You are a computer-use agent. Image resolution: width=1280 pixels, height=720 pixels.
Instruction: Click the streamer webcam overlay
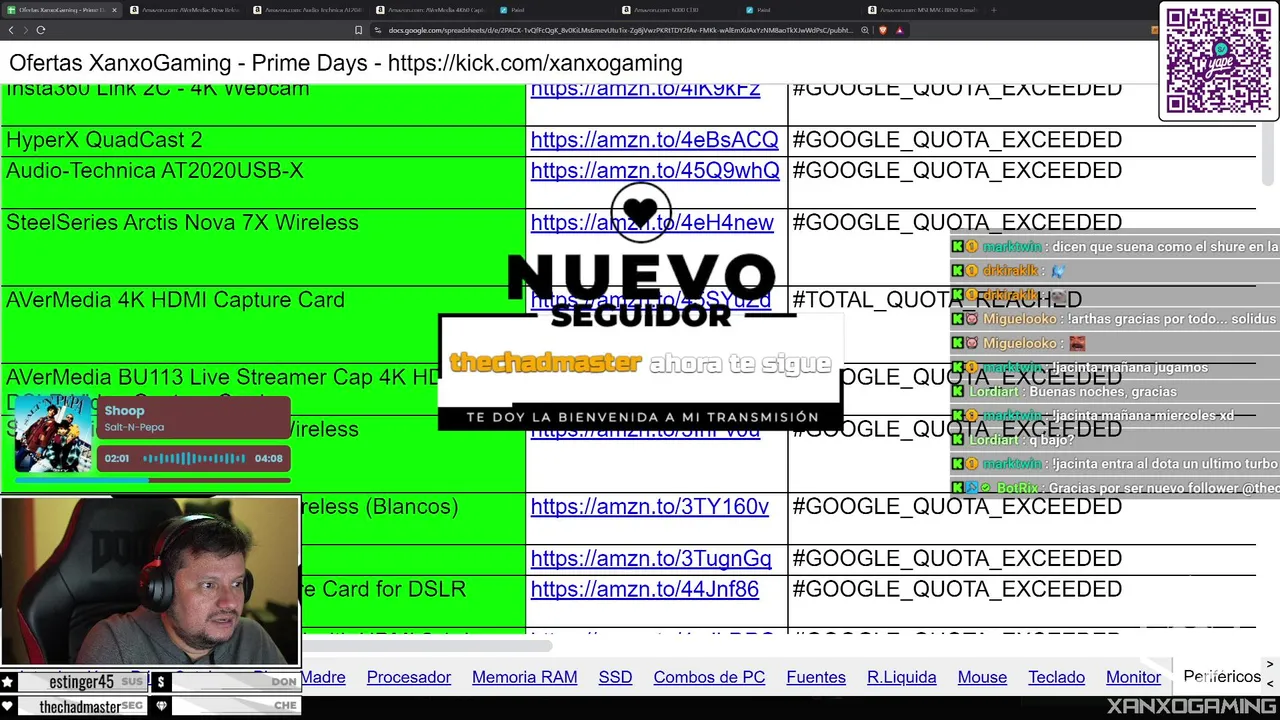point(150,581)
